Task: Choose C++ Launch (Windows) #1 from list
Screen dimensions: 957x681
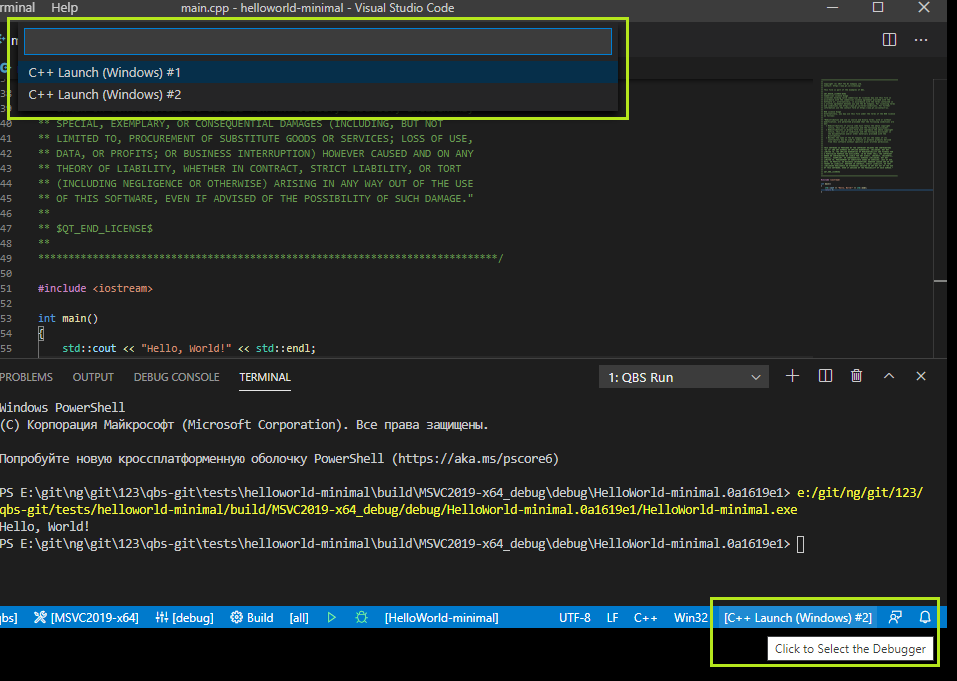Action: 105,73
